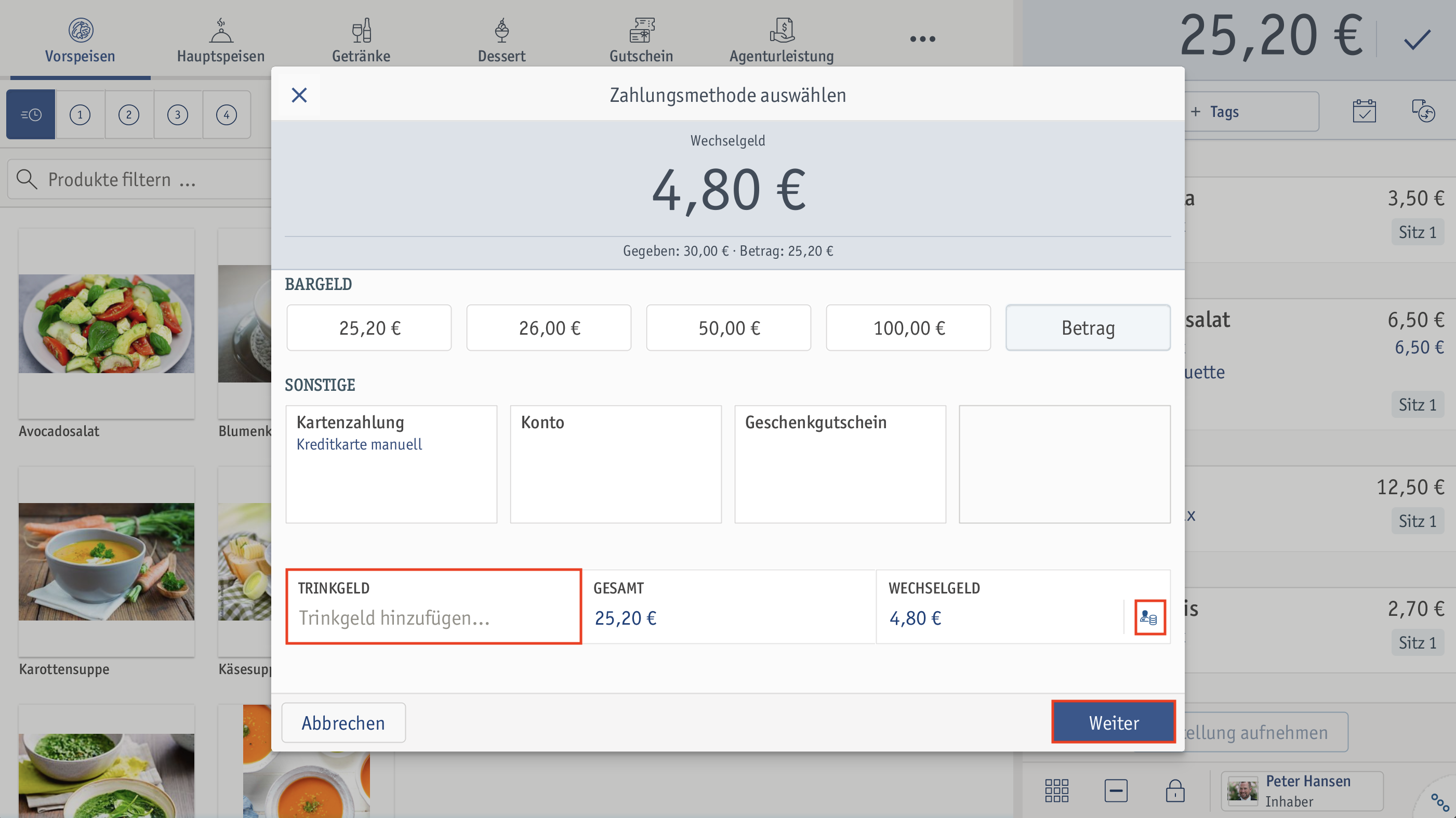Click the Gegeben 30,00 € summary line
The width and height of the screenshot is (1456, 818).
728,250
